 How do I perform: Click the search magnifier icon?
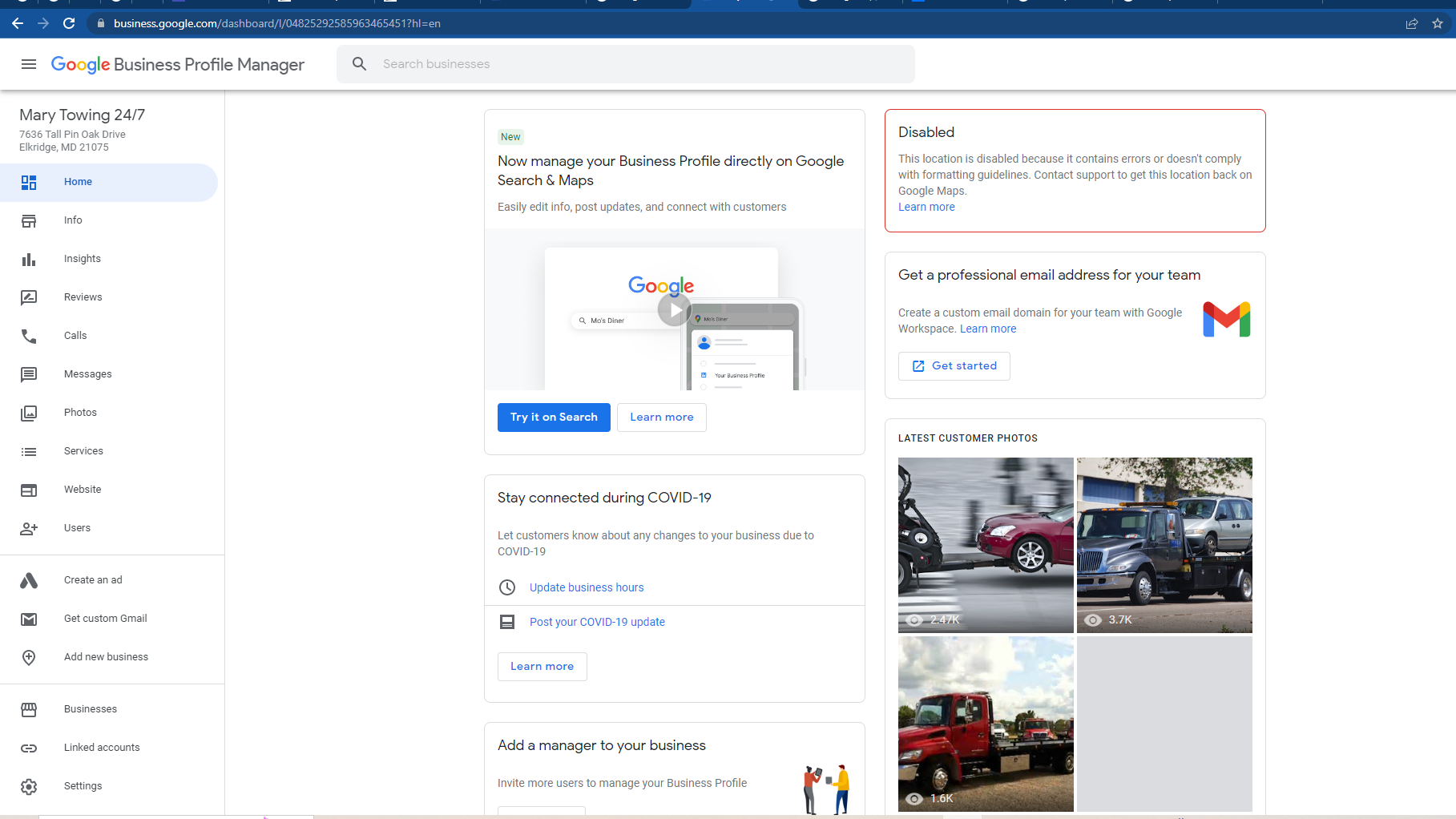[360, 64]
